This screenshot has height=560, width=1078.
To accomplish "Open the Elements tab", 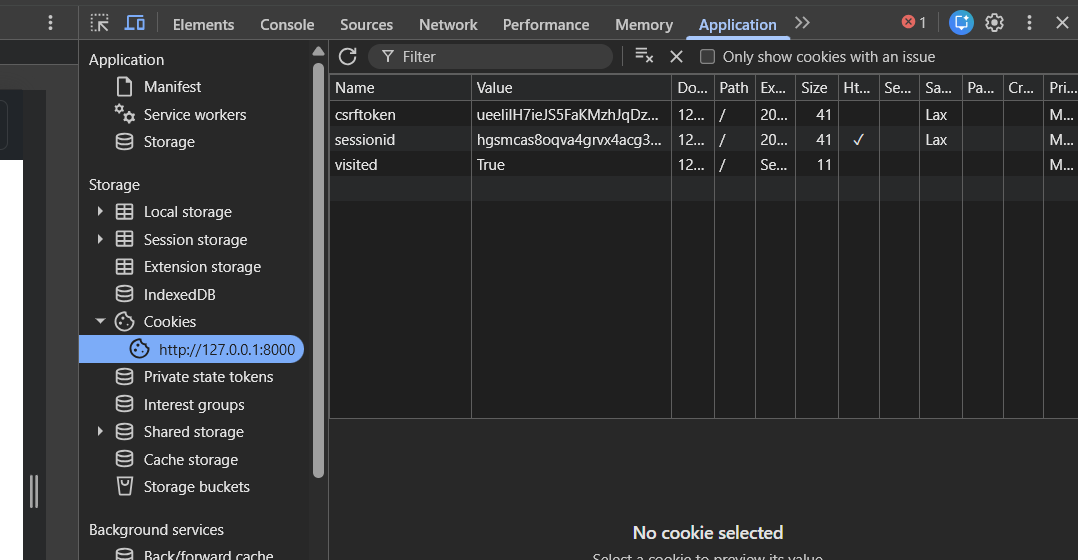I will pos(204,25).
